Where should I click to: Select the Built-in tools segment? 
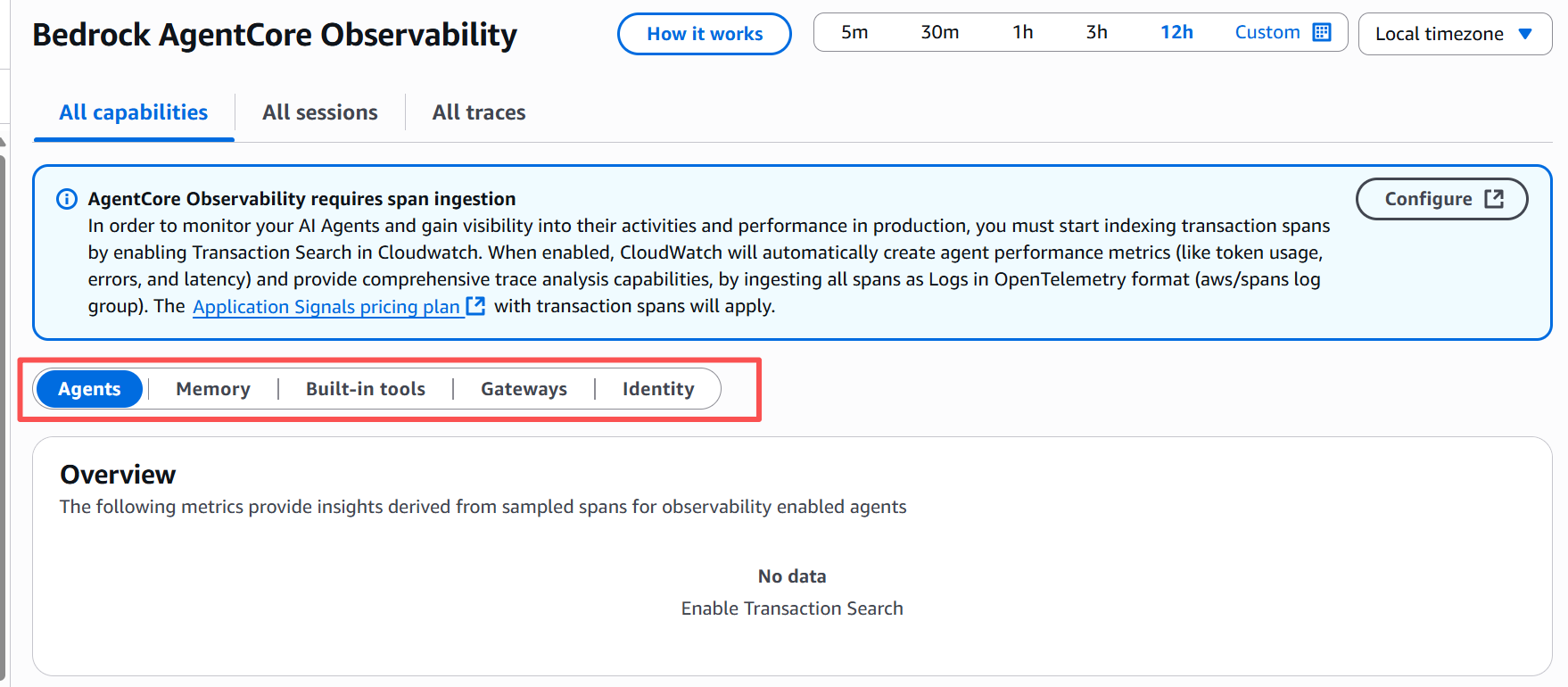pos(366,389)
